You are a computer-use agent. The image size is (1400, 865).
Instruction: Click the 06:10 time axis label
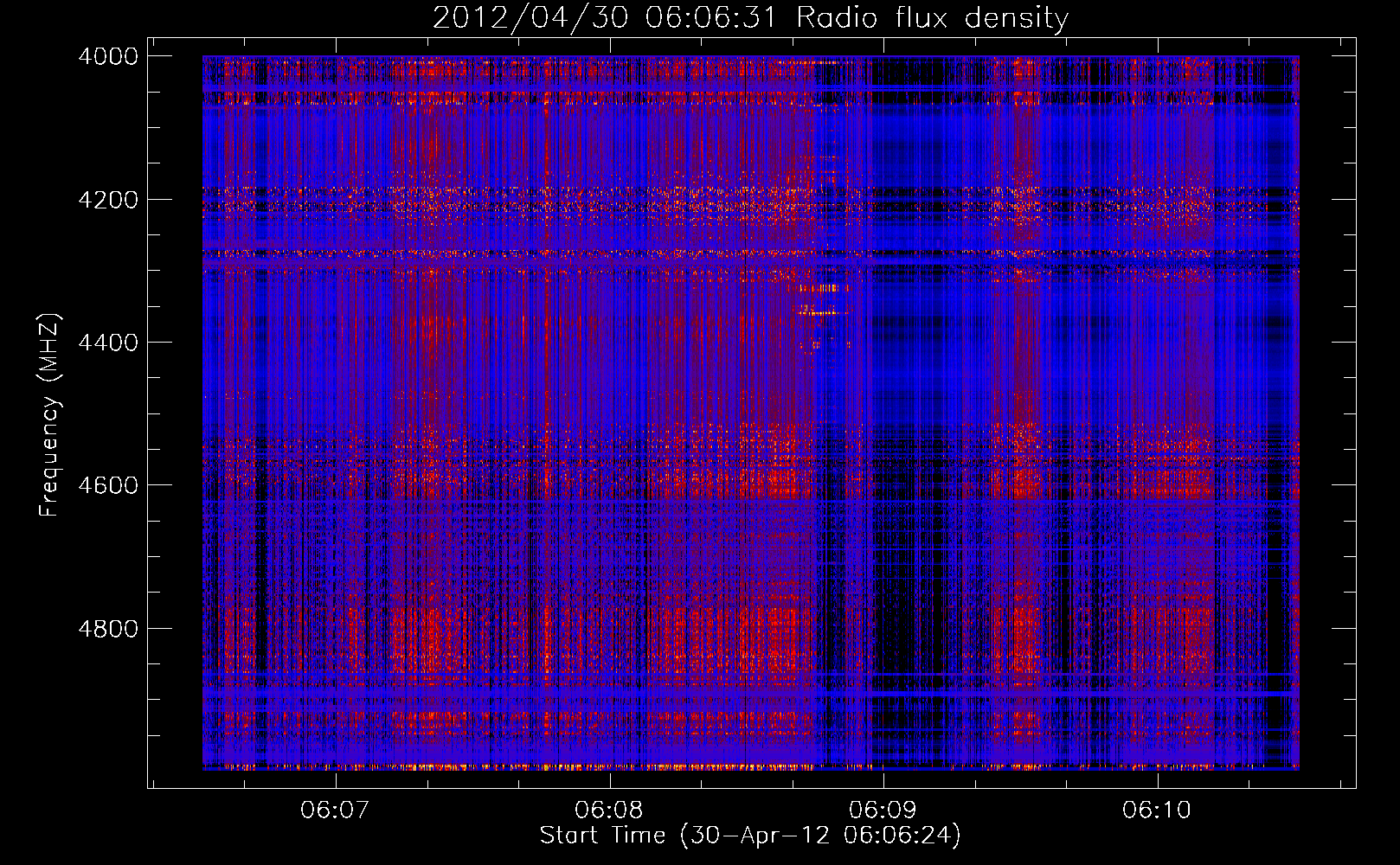[x=1157, y=811]
